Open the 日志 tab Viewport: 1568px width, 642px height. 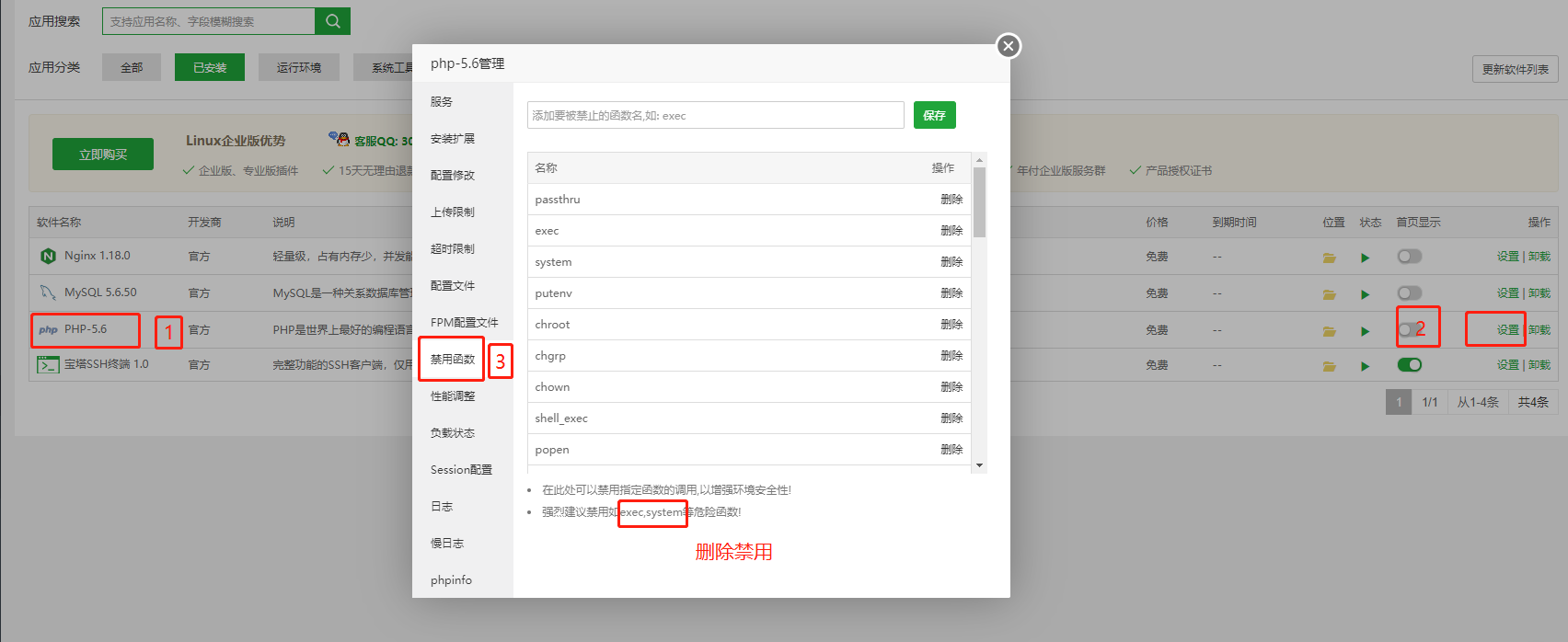tap(442, 507)
